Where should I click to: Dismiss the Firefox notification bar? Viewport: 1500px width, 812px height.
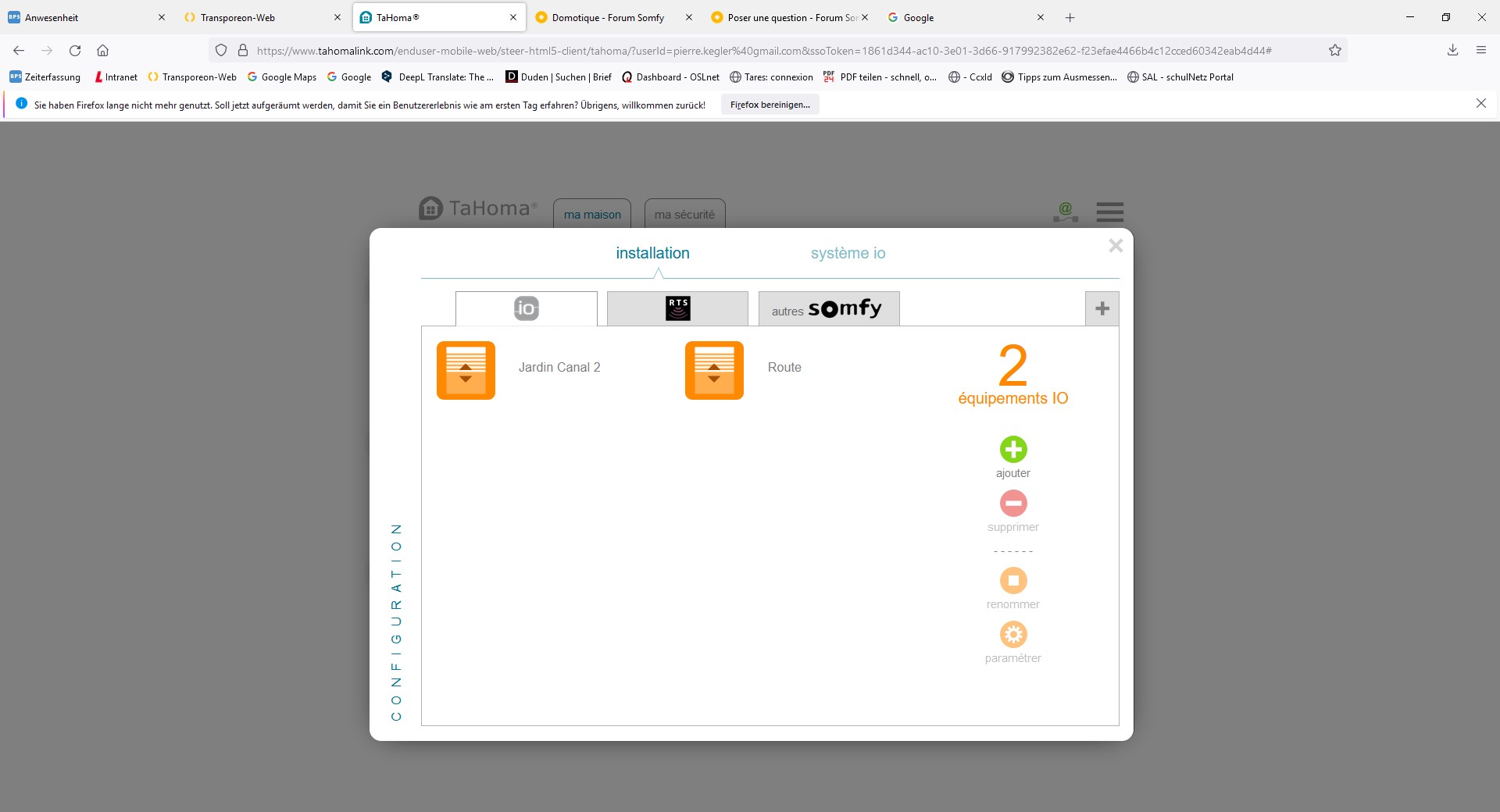coord(1480,103)
